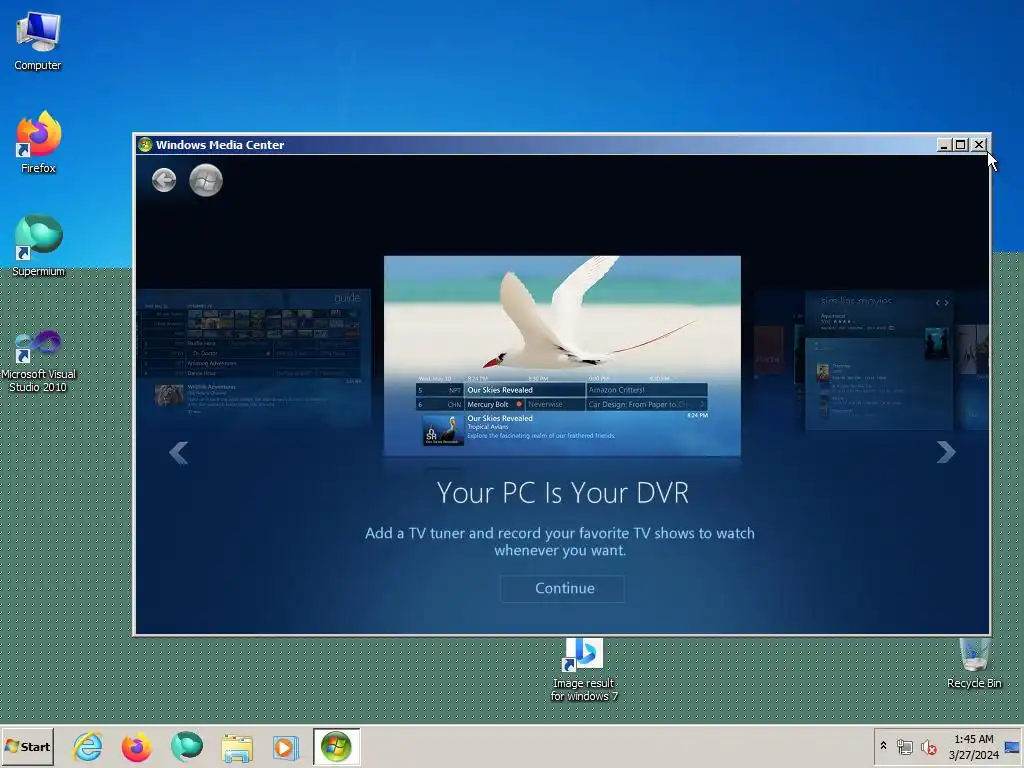Maximize the Windows Media Center window
This screenshot has width=1024, height=768.
tap(961, 145)
